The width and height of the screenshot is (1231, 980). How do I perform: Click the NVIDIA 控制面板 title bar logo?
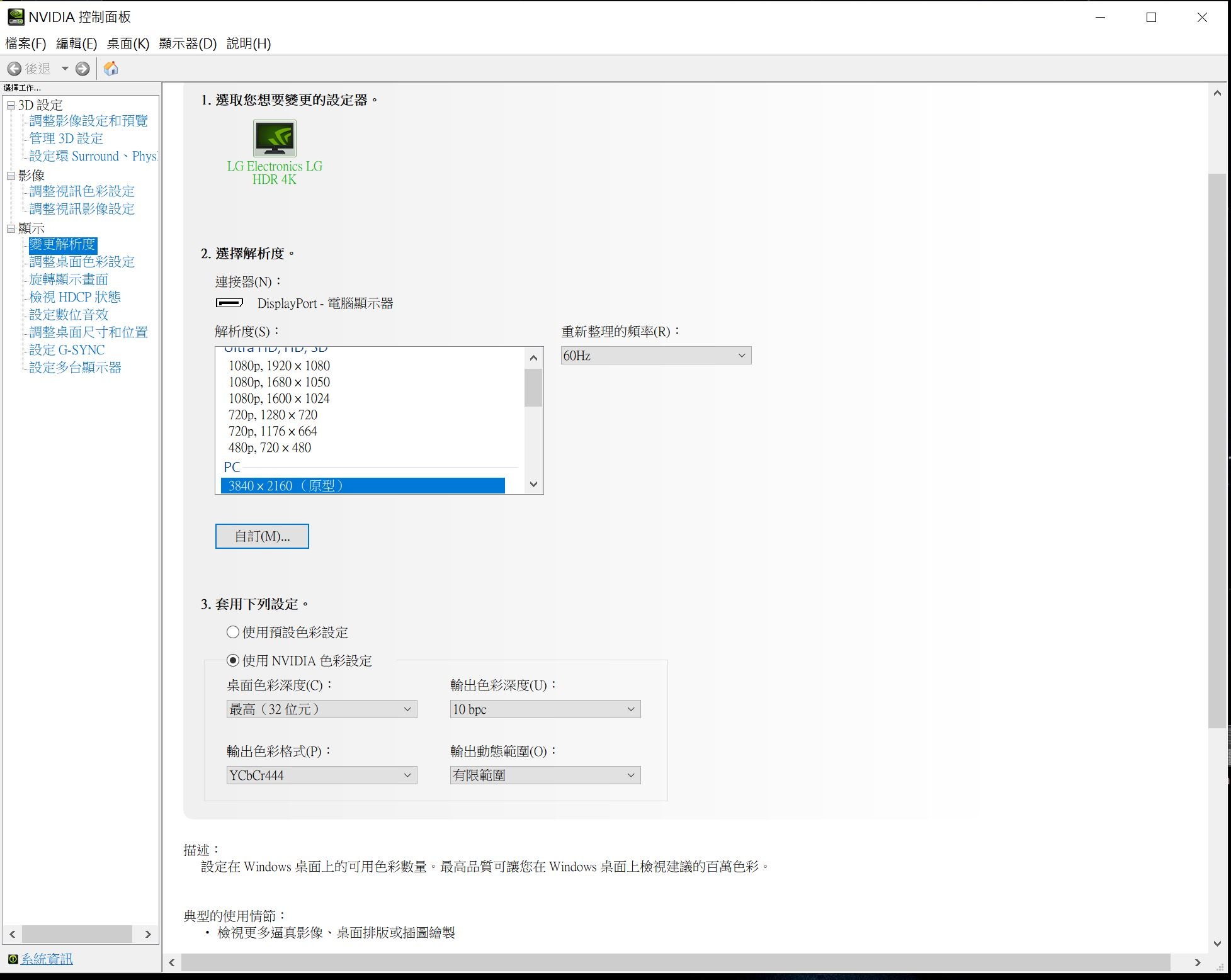pos(16,17)
